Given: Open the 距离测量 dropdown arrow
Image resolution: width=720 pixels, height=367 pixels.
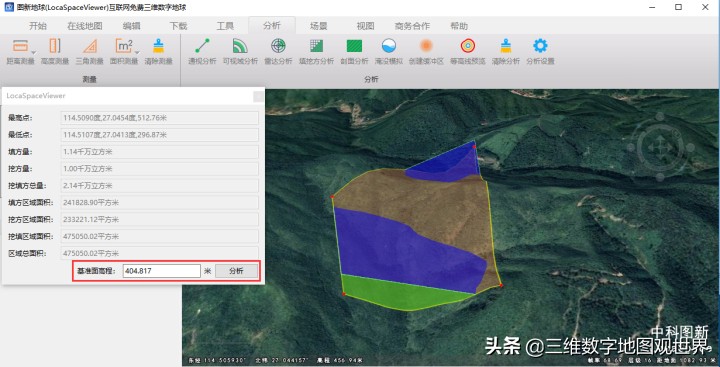Looking at the screenshot, I should [34, 52].
